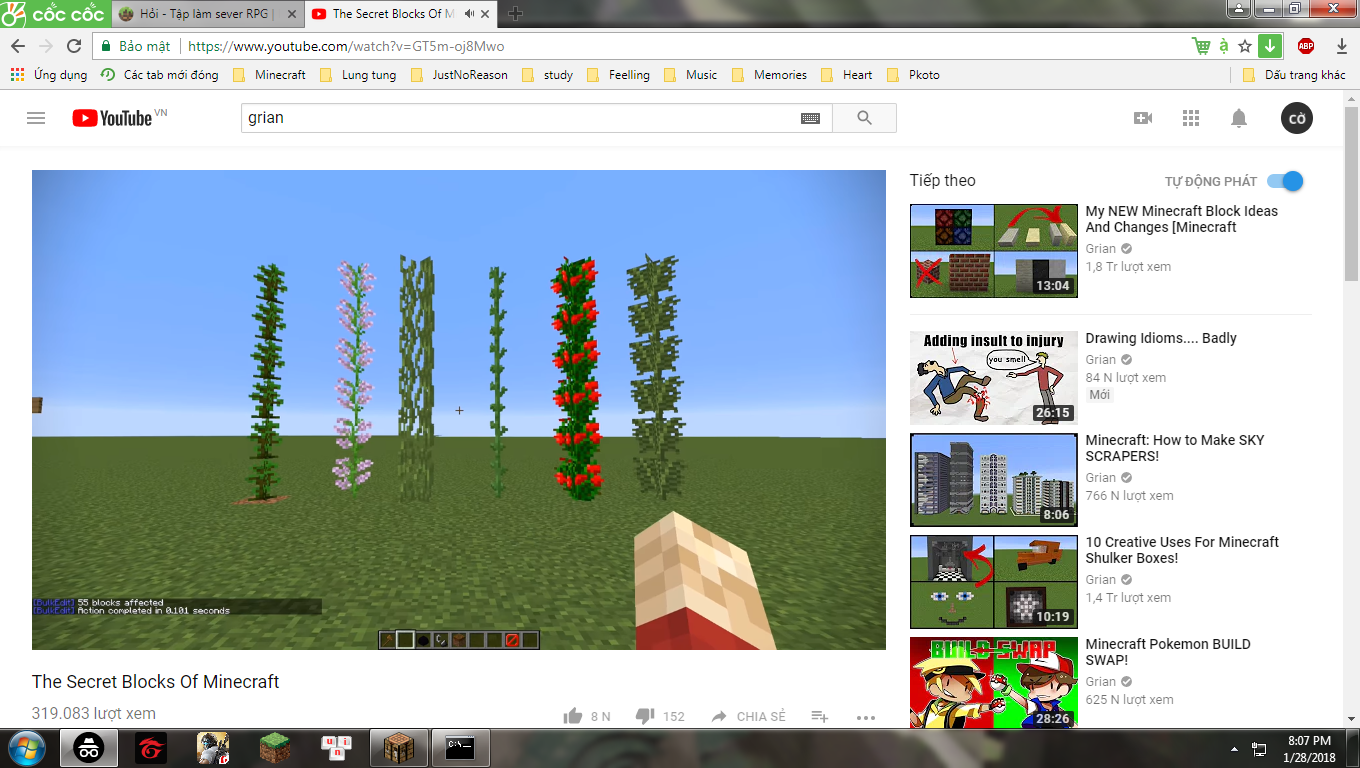
Task: Open the Minecraft grass block taskbar app
Action: [x=273, y=748]
